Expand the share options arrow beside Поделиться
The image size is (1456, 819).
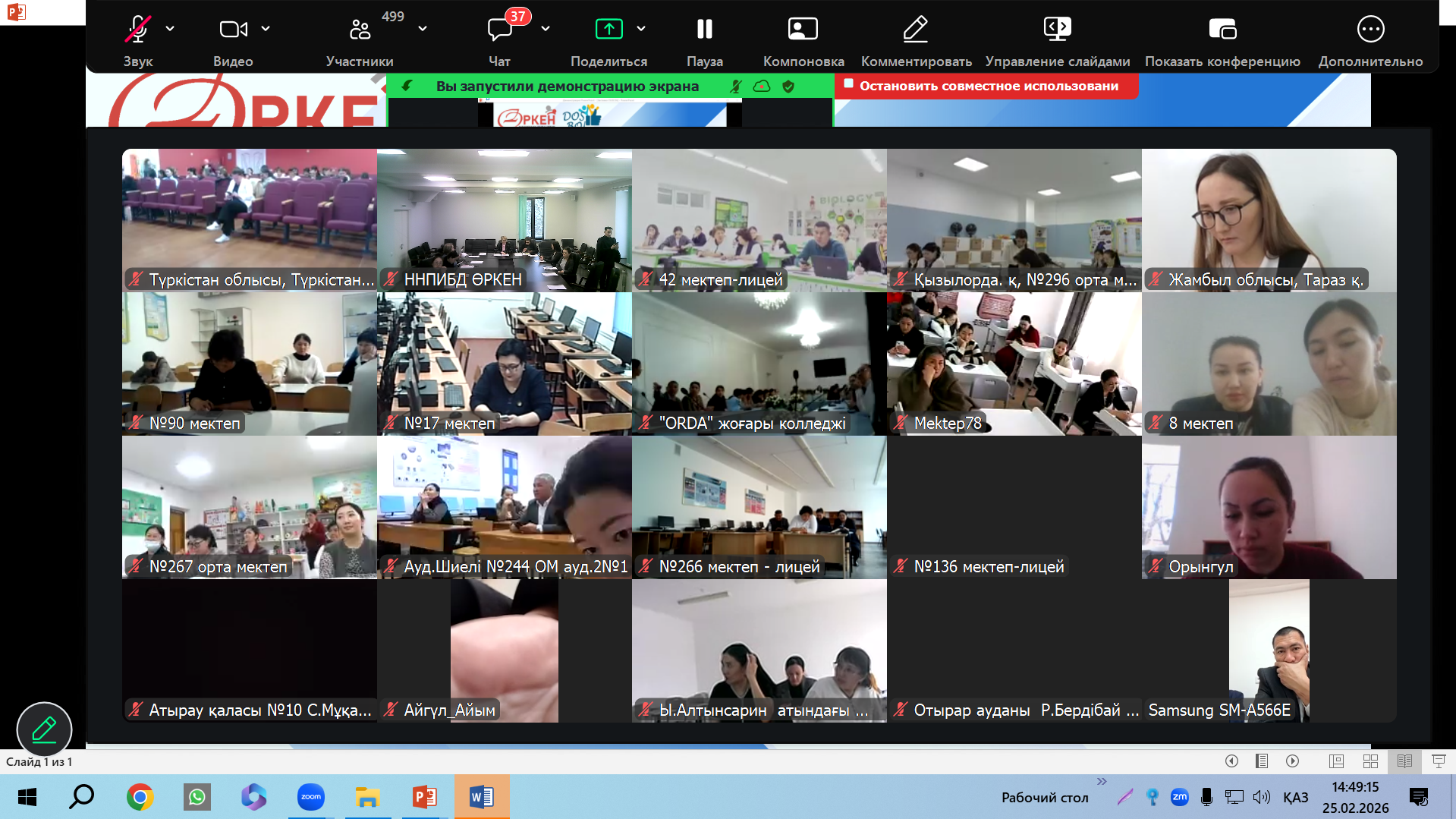[641, 29]
